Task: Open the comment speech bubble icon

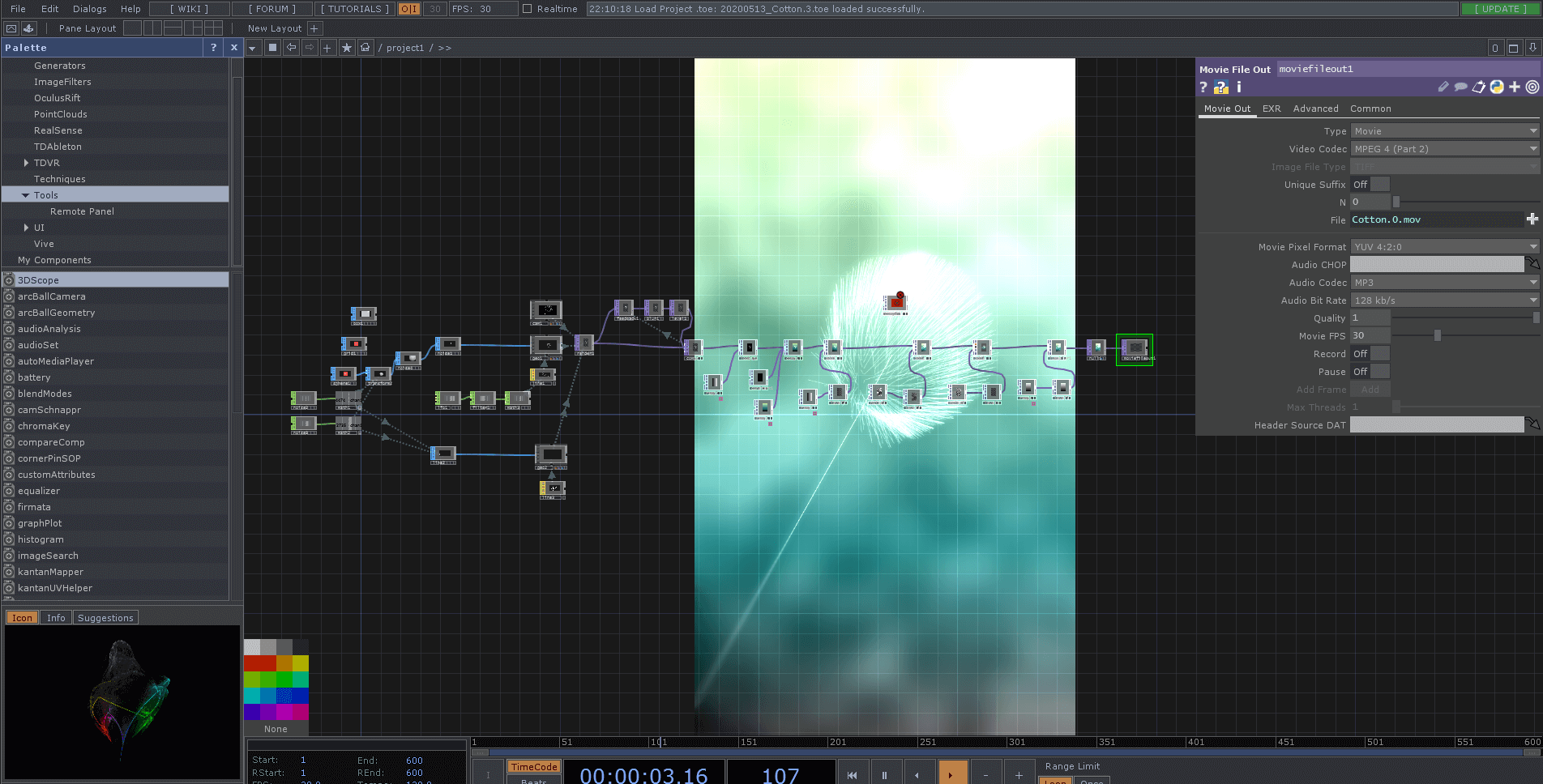Action: (1460, 87)
